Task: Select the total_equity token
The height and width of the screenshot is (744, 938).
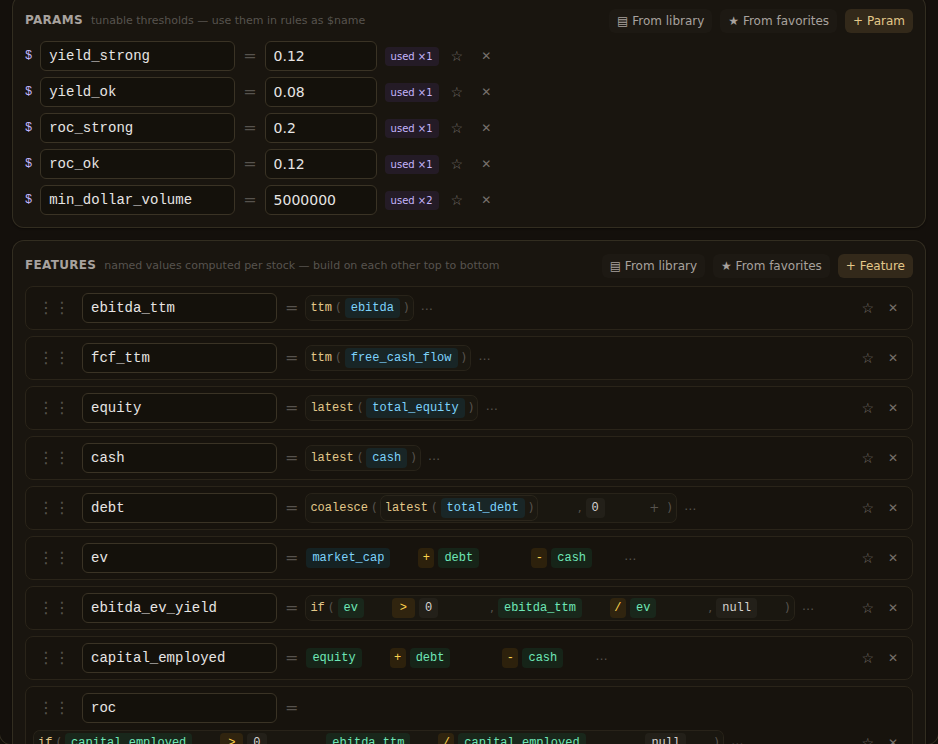Action: click(415, 408)
